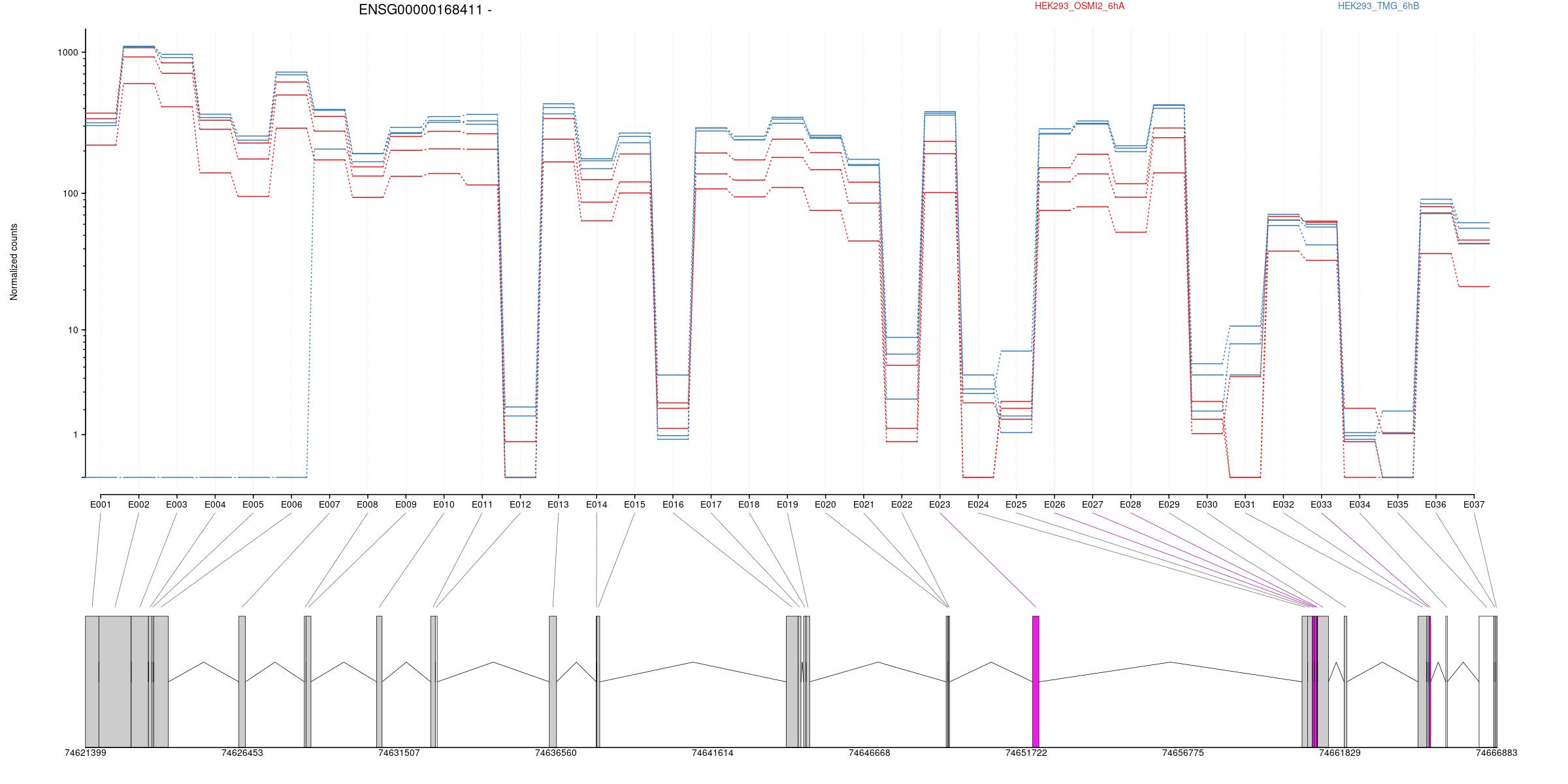Click exon label E020
This screenshot has width=1568, height=784.
click(x=825, y=504)
